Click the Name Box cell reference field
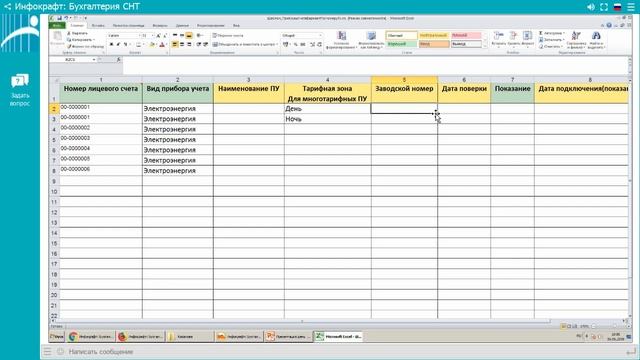 coord(70,60)
